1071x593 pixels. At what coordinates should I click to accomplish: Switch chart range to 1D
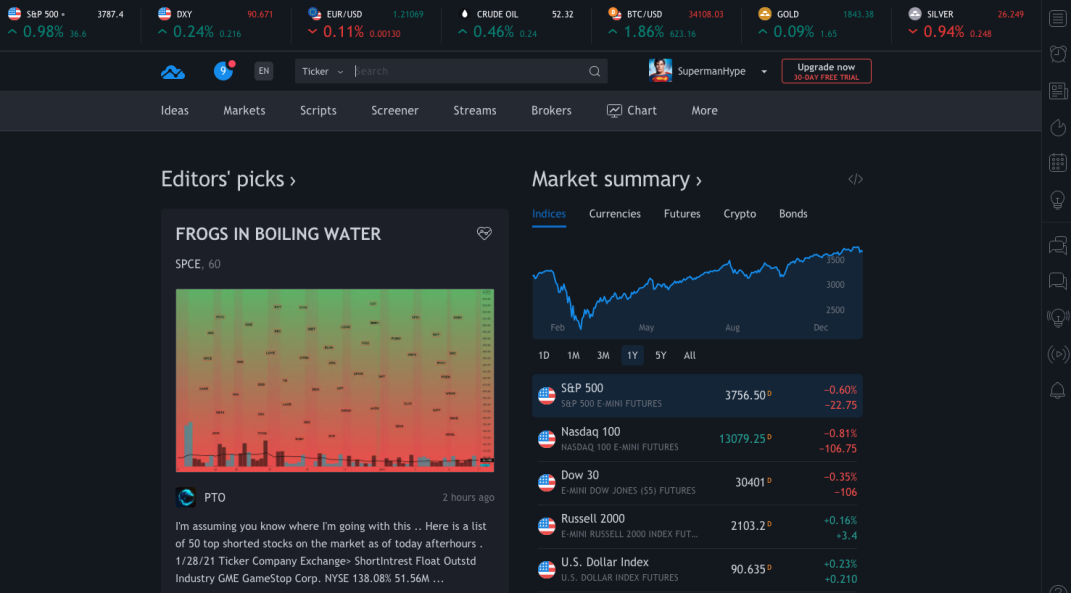coord(544,356)
